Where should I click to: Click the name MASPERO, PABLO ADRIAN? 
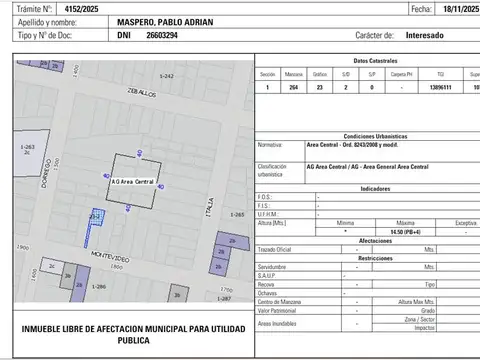165,22
